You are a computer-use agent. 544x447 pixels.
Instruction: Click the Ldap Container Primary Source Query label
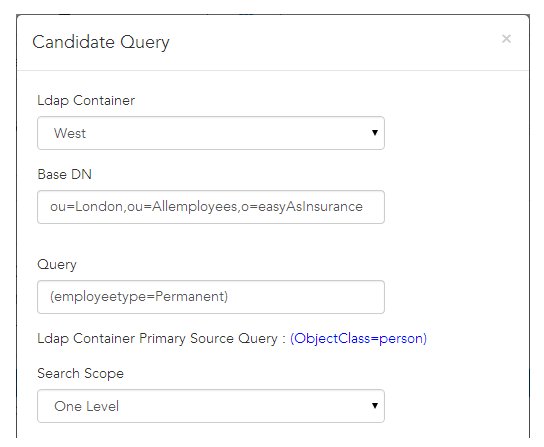pos(161,338)
